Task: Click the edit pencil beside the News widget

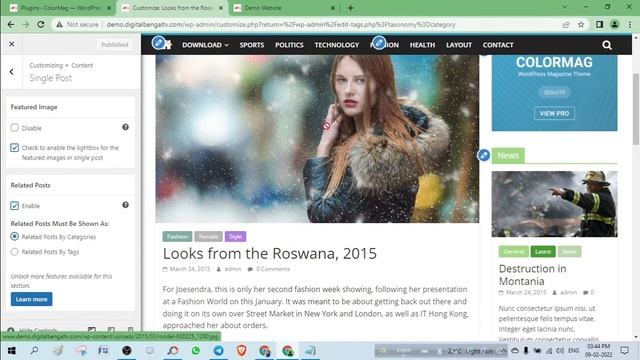Action: click(484, 155)
